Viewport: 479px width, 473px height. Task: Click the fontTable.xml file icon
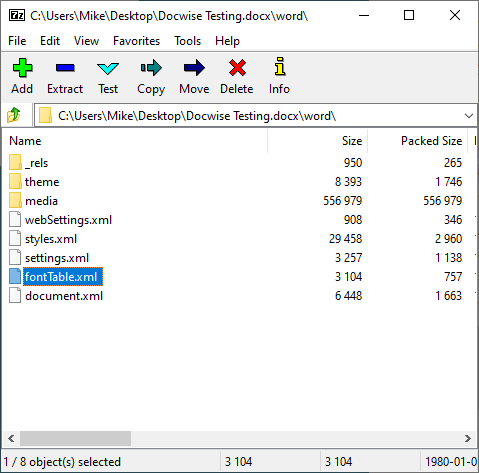15,276
